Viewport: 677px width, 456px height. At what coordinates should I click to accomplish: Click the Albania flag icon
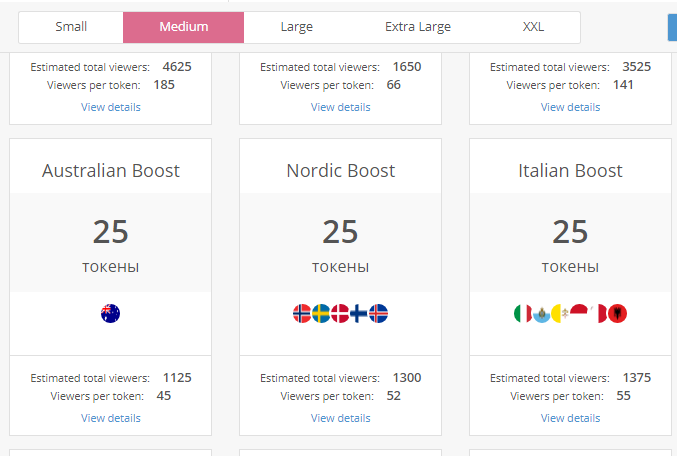617,314
